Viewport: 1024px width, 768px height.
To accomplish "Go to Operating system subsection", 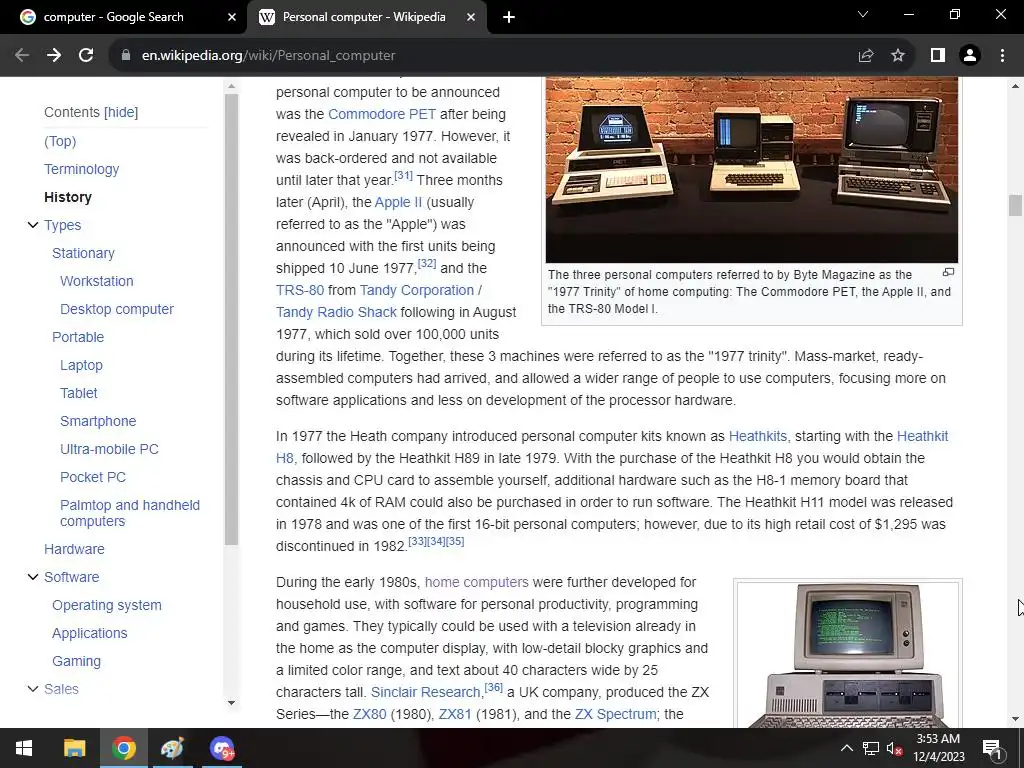I will pyautogui.click(x=107, y=606).
